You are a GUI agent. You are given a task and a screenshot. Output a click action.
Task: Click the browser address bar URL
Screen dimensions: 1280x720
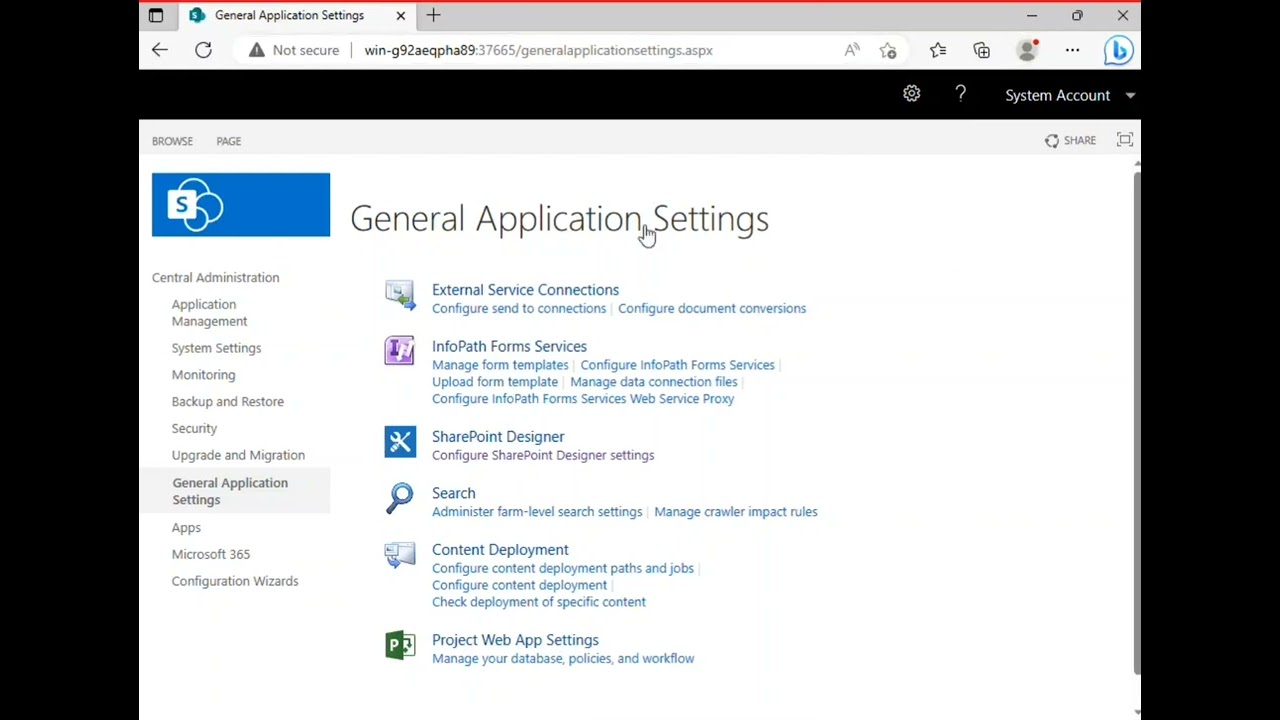click(538, 50)
